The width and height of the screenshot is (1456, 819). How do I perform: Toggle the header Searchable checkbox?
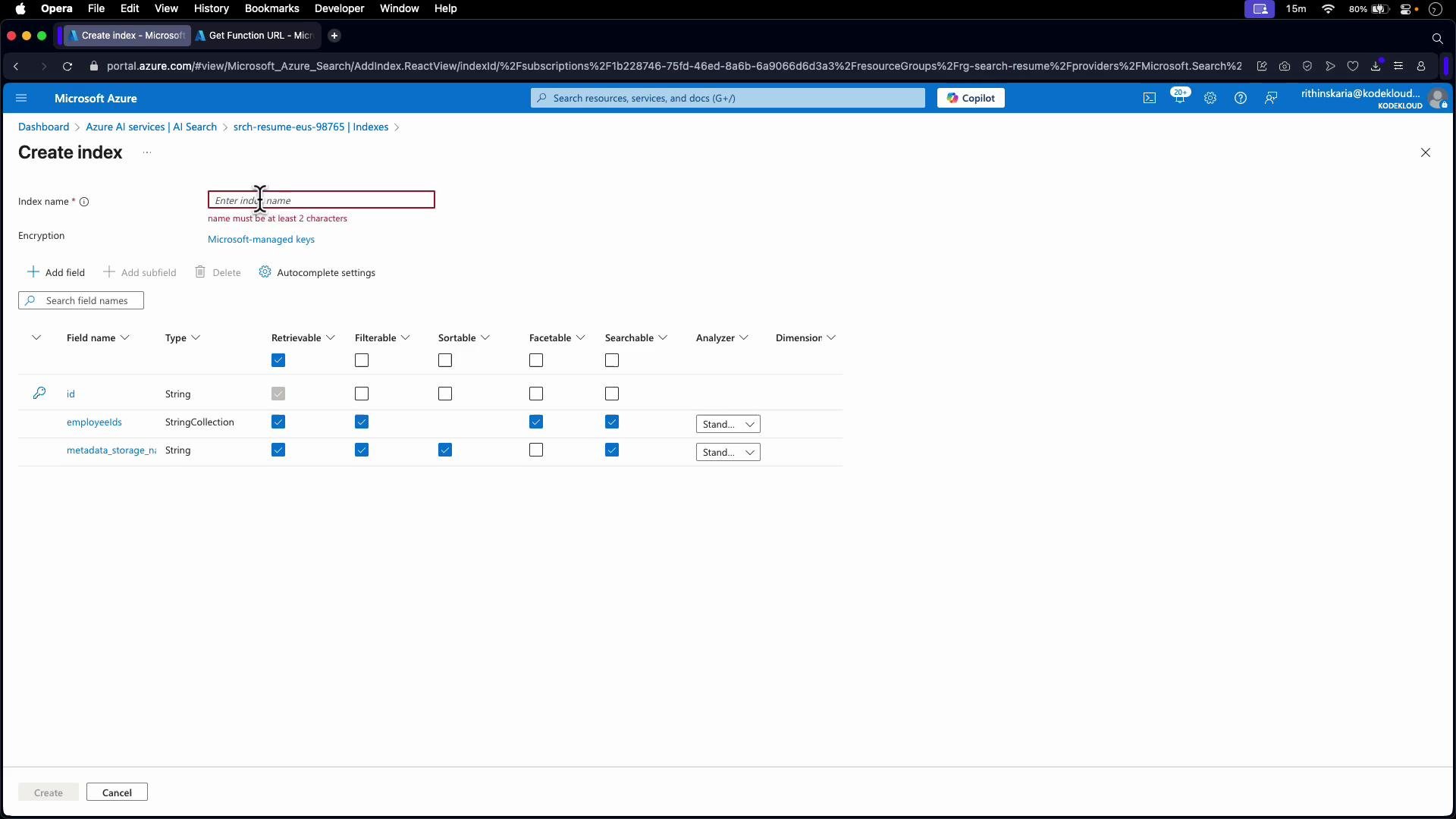(x=612, y=360)
